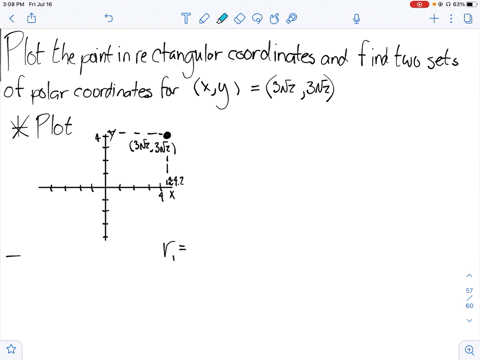Tap the plotted point dot
This screenshot has height=360, width=480.
[167, 135]
